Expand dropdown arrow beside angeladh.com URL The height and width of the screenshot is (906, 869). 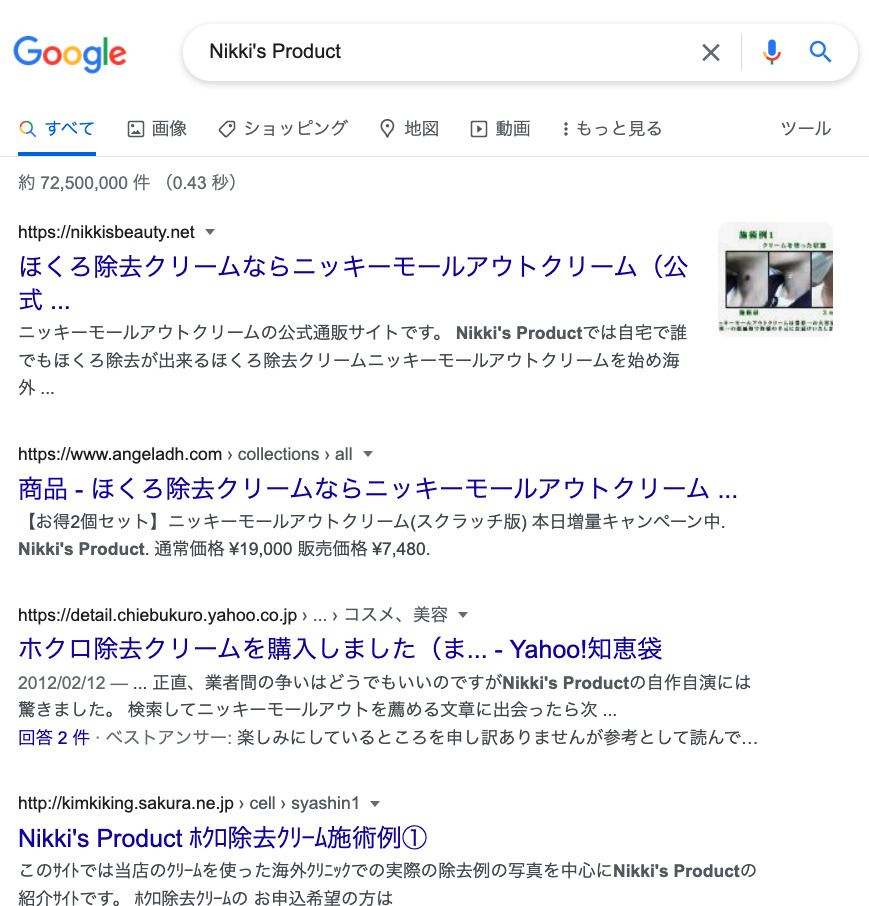click(x=367, y=455)
